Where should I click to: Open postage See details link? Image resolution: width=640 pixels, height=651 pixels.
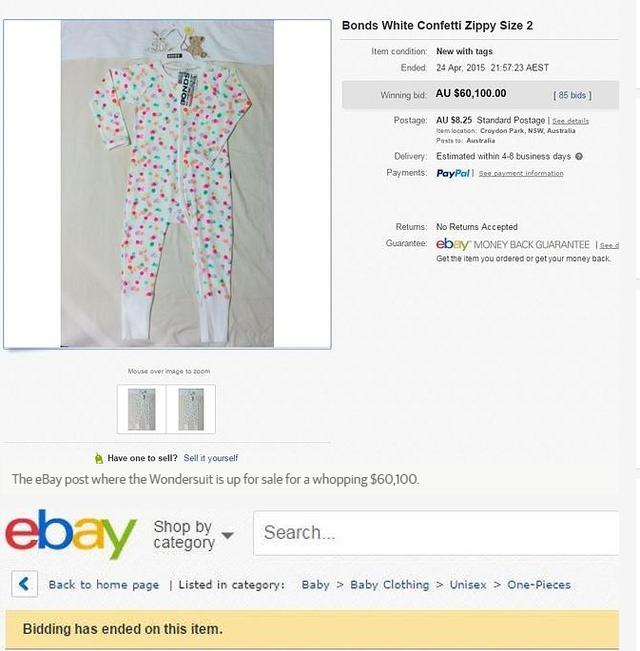(x=570, y=121)
